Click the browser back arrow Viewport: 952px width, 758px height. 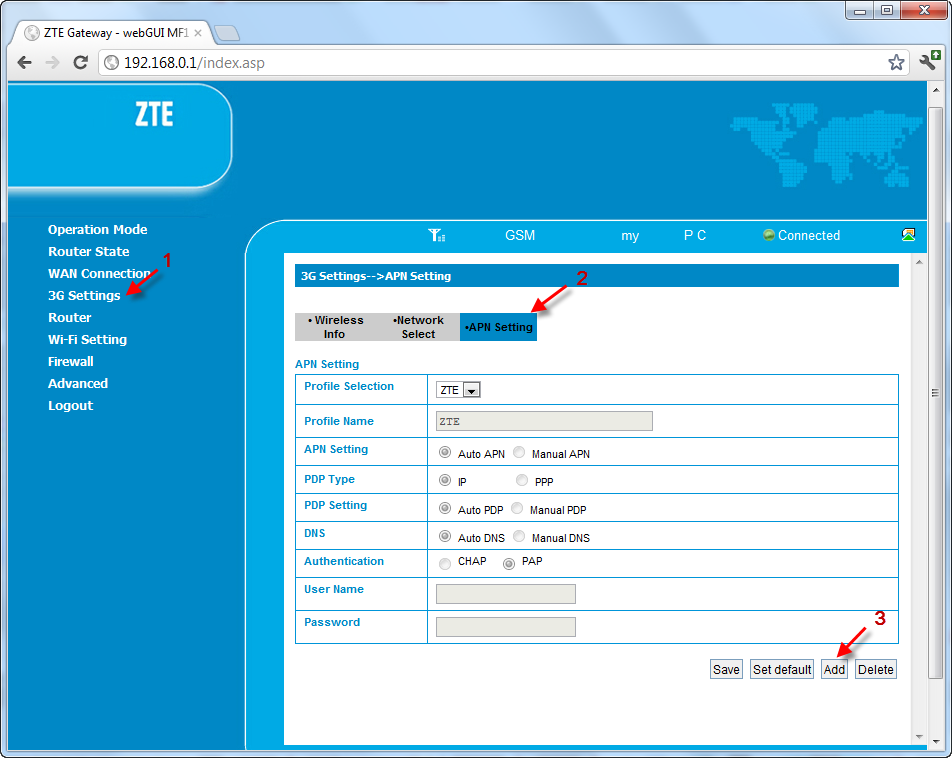coord(24,63)
